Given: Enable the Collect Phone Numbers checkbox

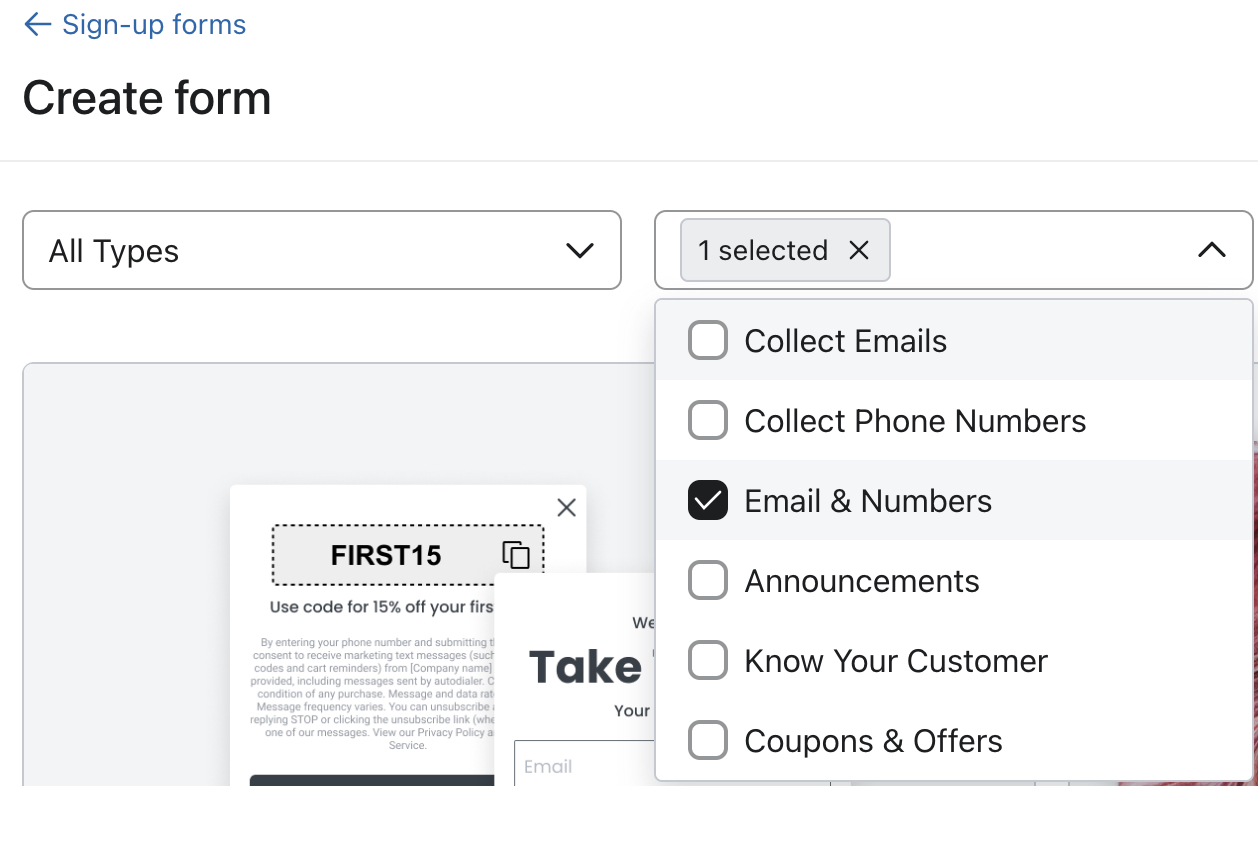Looking at the screenshot, I should pyautogui.click(x=708, y=421).
